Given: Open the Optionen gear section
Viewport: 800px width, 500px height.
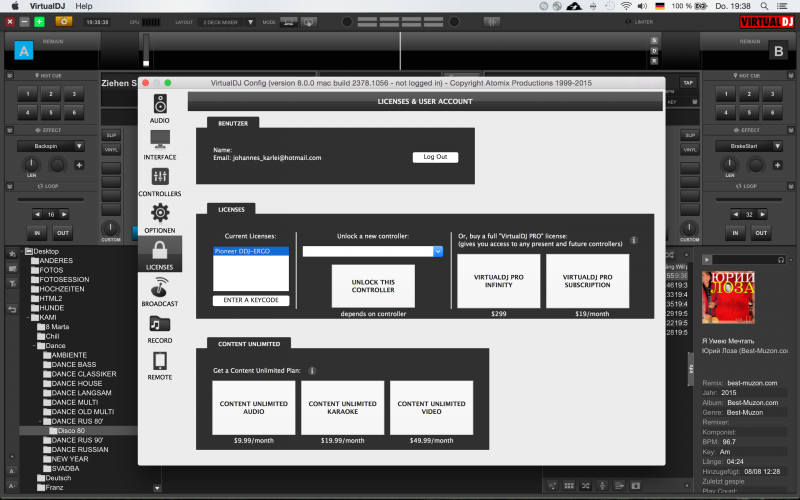Looking at the screenshot, I should pyautogui.click(x=160, y=218).
